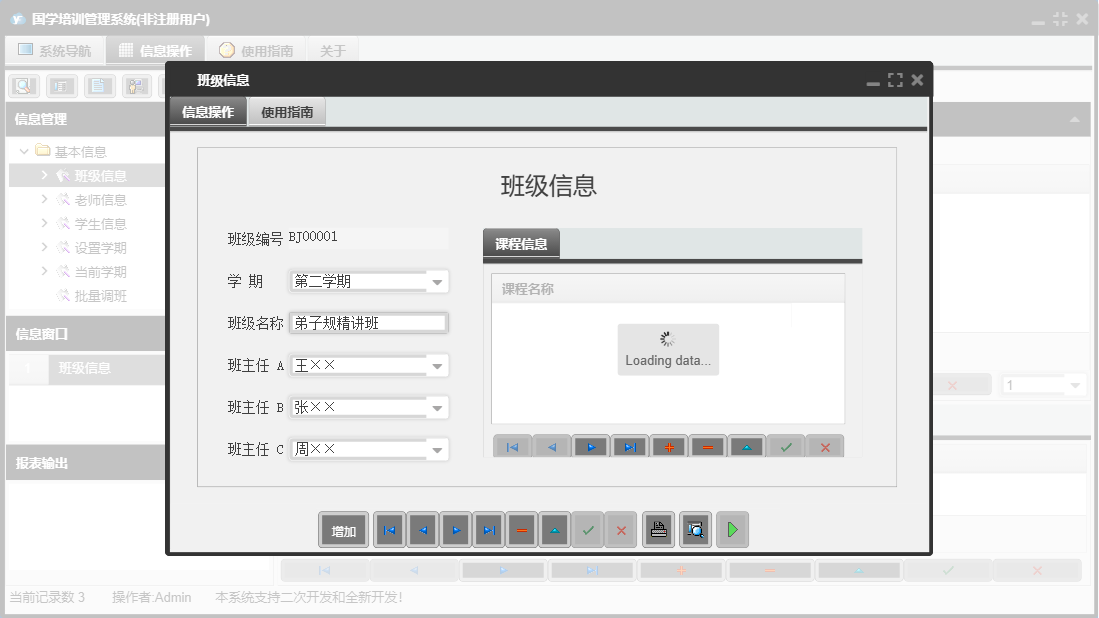This screenshot has height=618, width=1099.
Task: Delete current record with red minus icon
Action: coord(521,530)
